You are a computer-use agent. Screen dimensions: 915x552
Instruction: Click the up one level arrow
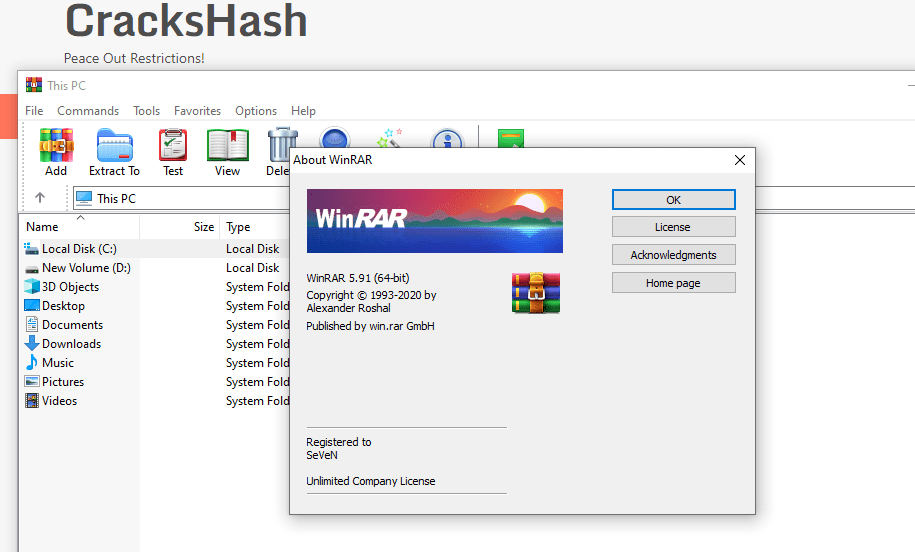pyautogui.click(x=40, y=198)
